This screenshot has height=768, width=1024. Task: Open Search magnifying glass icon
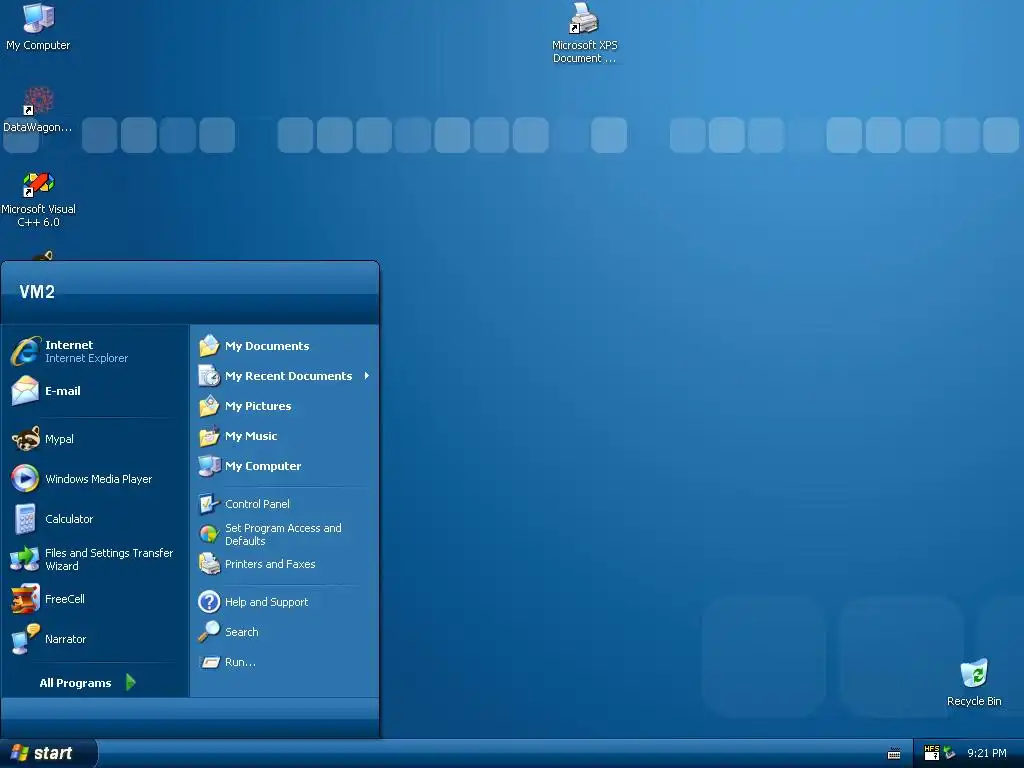coord(209,632)
